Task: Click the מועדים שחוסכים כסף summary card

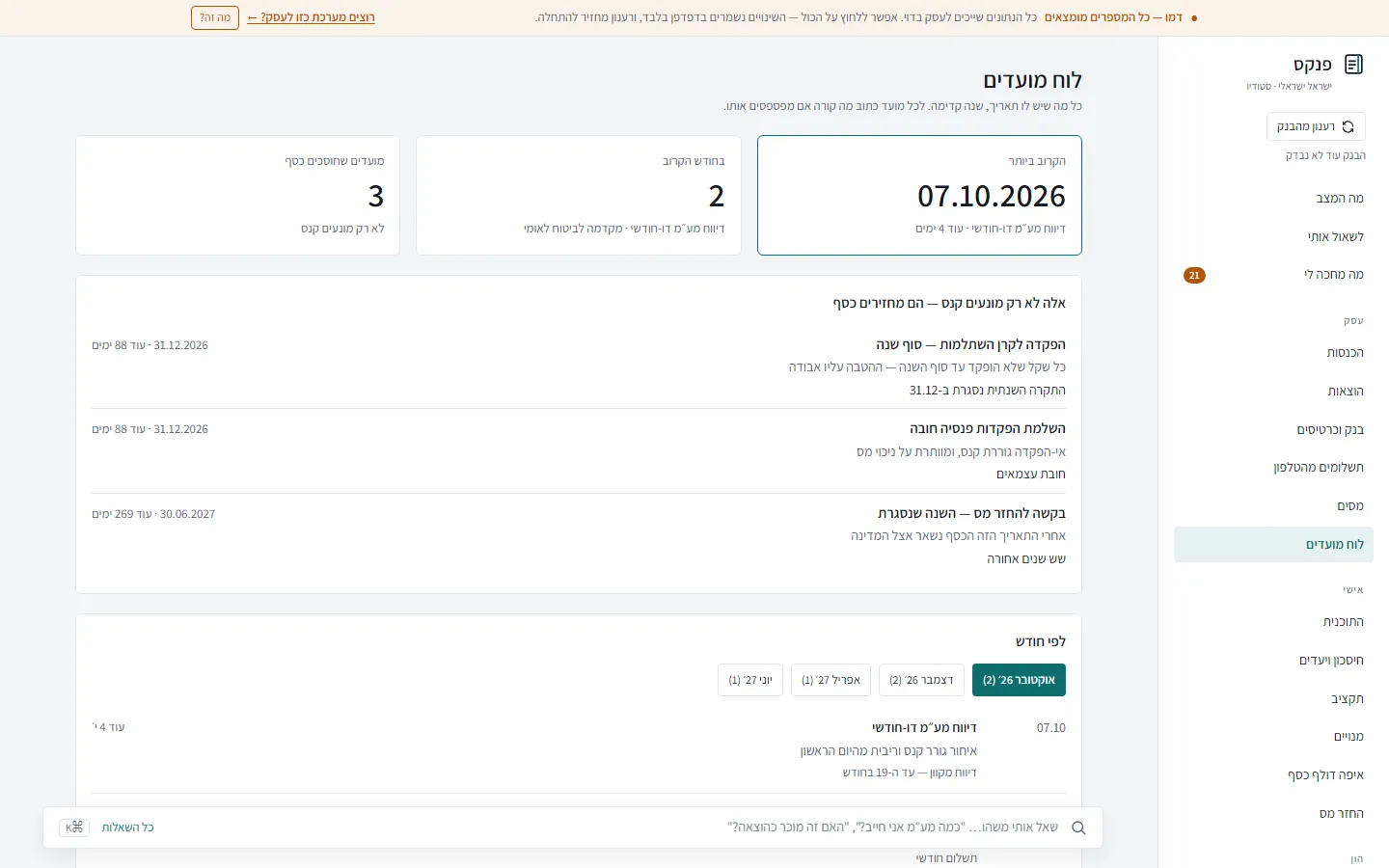Action: pos(237,196)
